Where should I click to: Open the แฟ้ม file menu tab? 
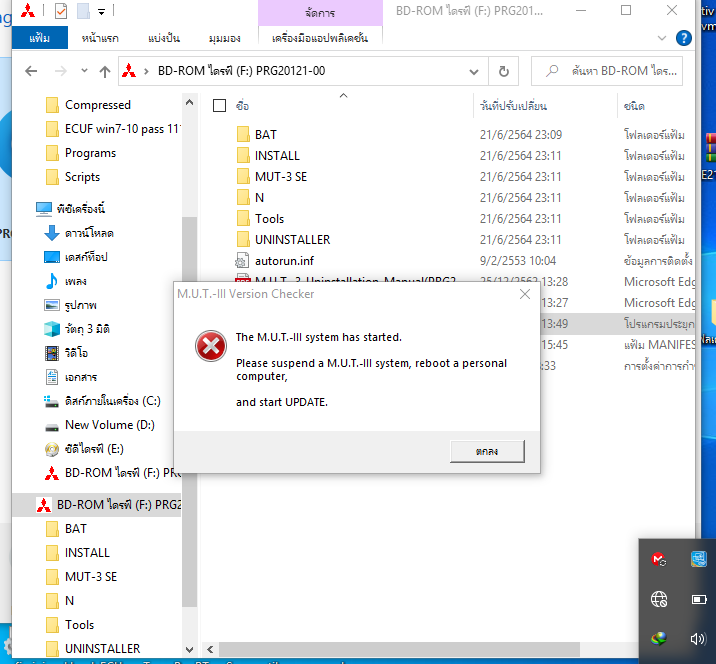click(40, 38)
